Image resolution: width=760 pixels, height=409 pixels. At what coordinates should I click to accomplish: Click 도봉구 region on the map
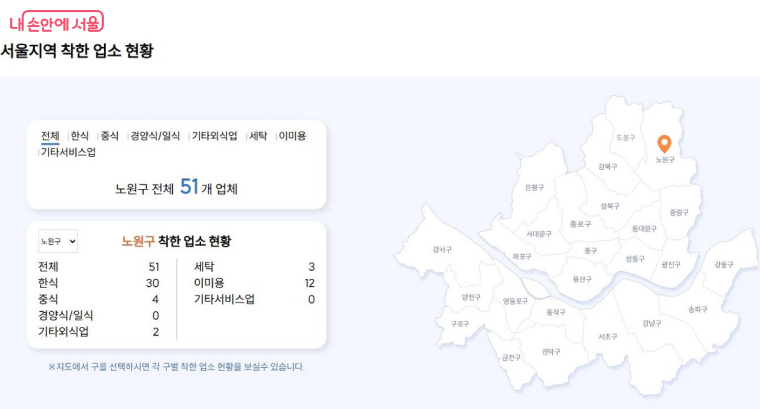625,137
